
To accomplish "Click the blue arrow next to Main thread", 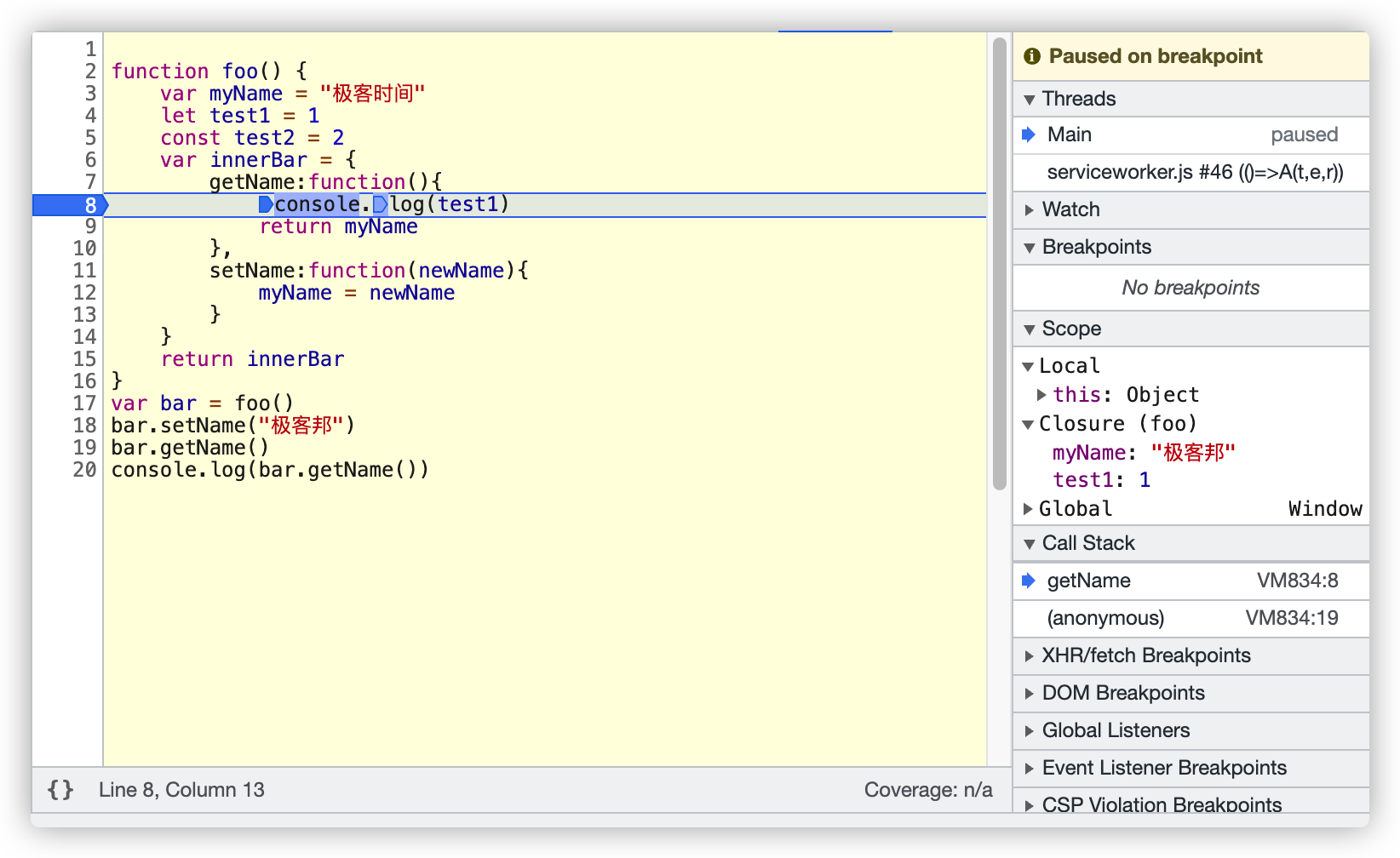I will (1029, 134).
